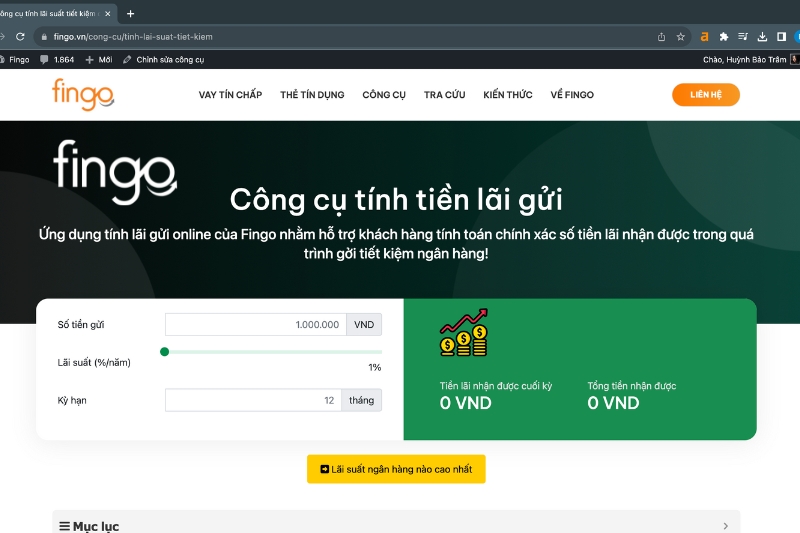Click the Kỳ hạn months field
This screenshot has height=533, width=800.
click(x=253, y=400)
